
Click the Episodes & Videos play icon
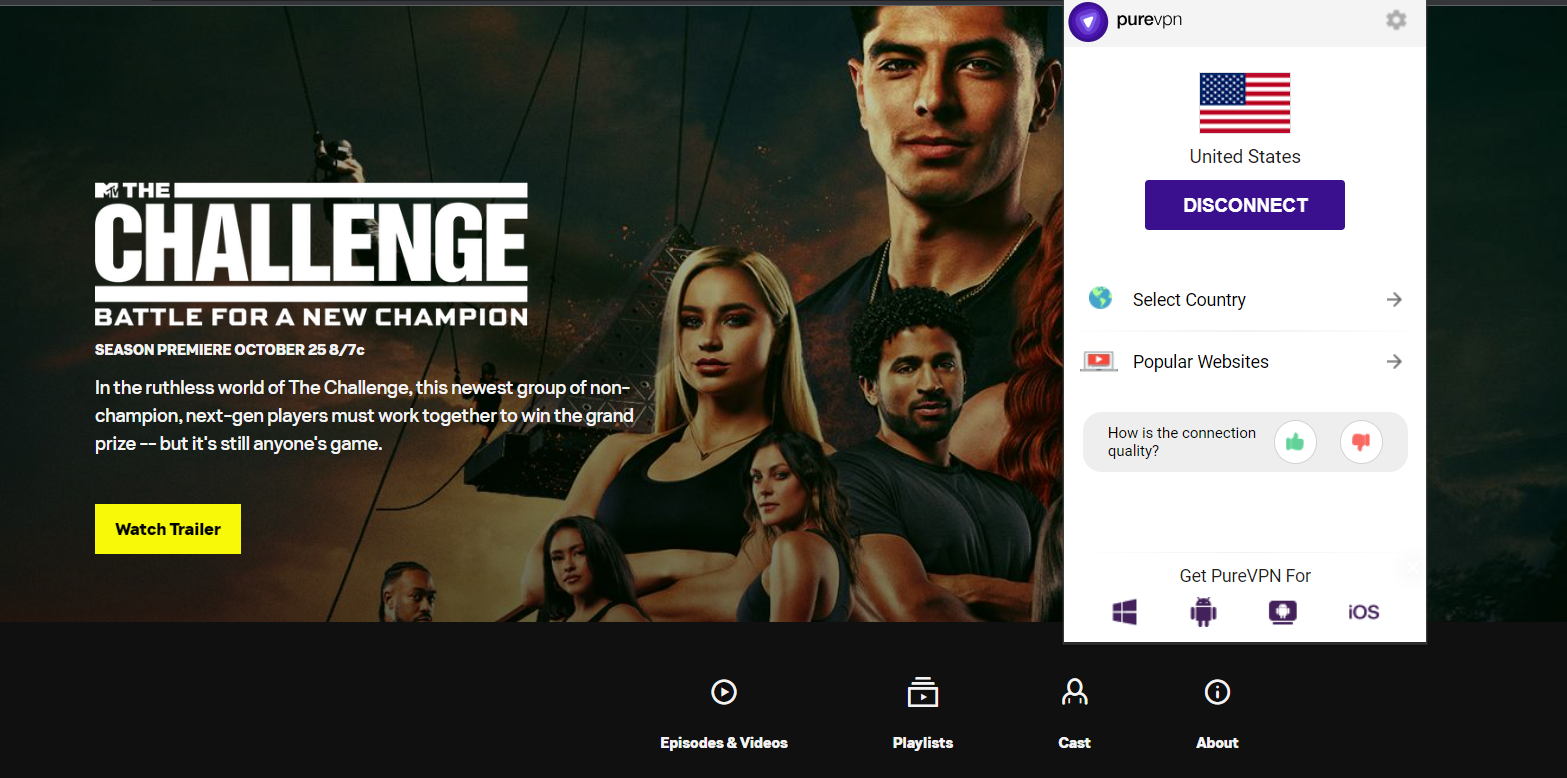coord(724,692)
